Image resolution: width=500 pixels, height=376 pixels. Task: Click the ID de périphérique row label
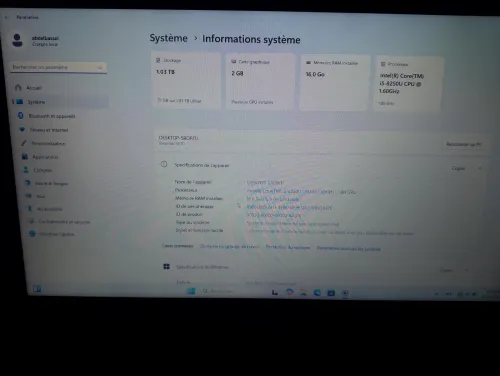195,206
